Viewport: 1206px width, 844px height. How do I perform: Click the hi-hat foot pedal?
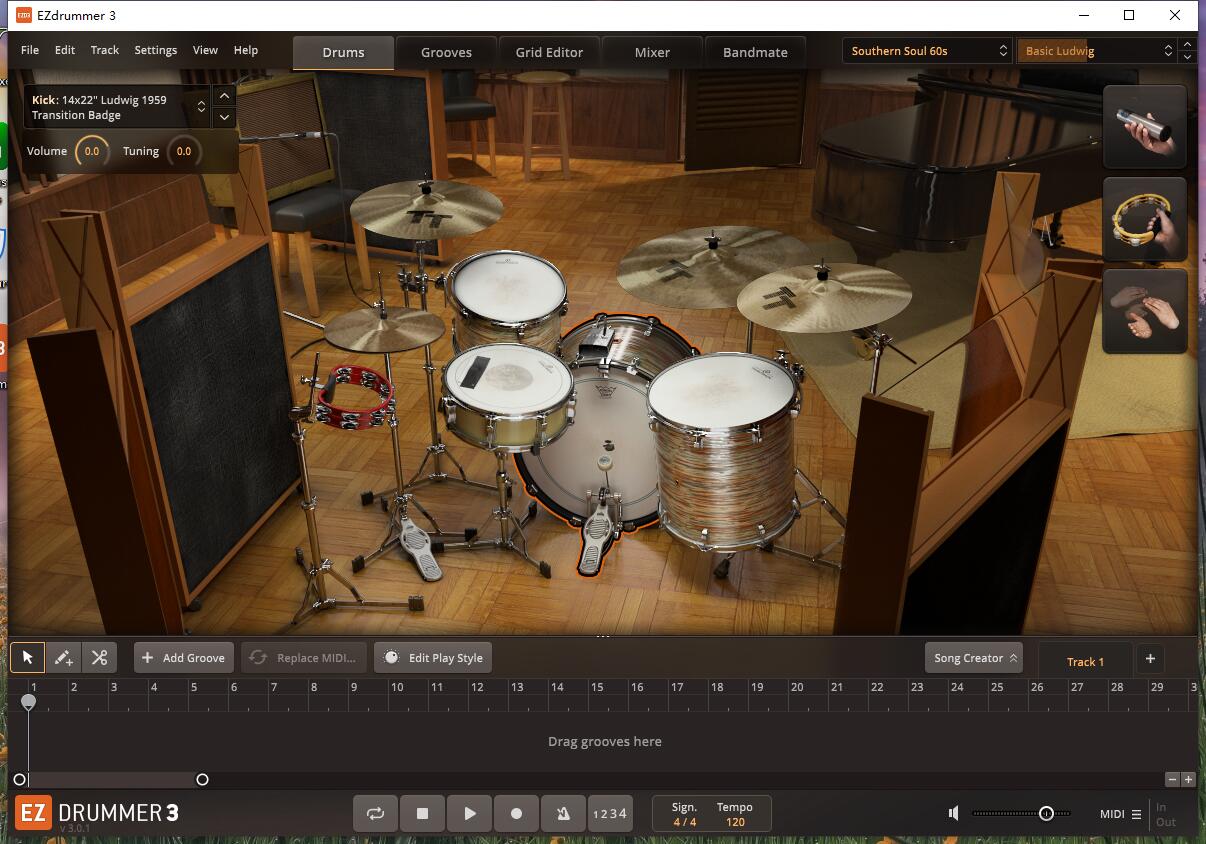(420, 548)
